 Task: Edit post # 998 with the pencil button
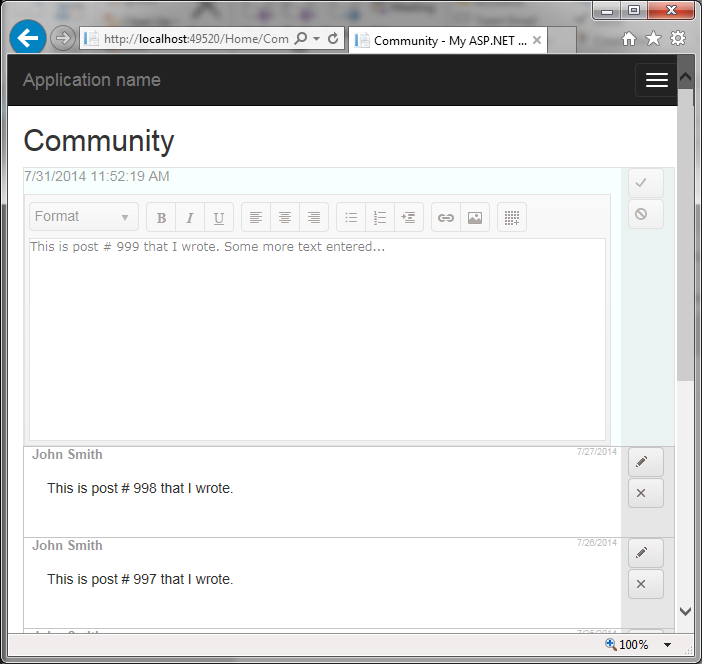646,462
